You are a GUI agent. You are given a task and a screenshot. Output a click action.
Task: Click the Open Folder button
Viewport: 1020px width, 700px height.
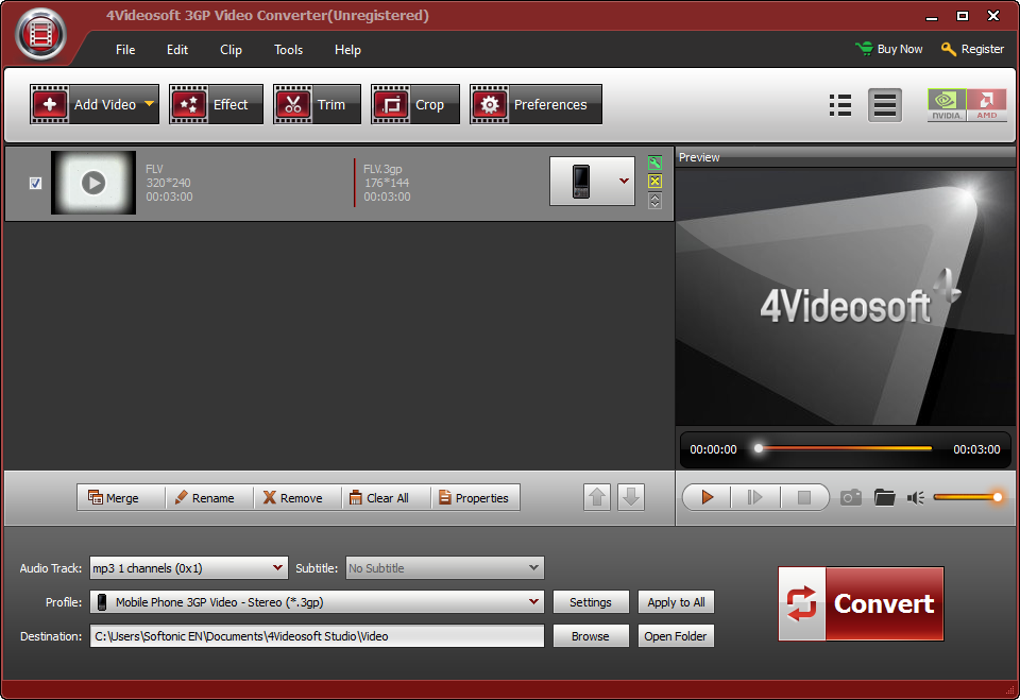coord(676,636)
